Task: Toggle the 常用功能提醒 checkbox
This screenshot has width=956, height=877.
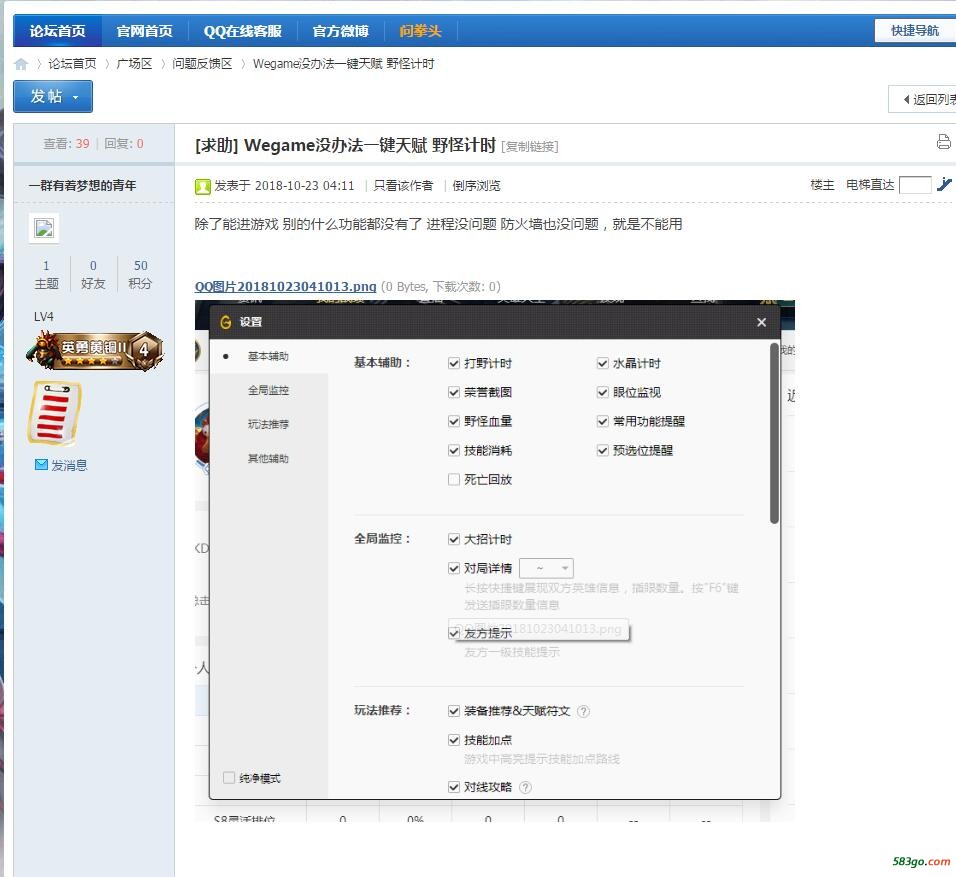Action: pyautogui.click(x=602, y=421)
